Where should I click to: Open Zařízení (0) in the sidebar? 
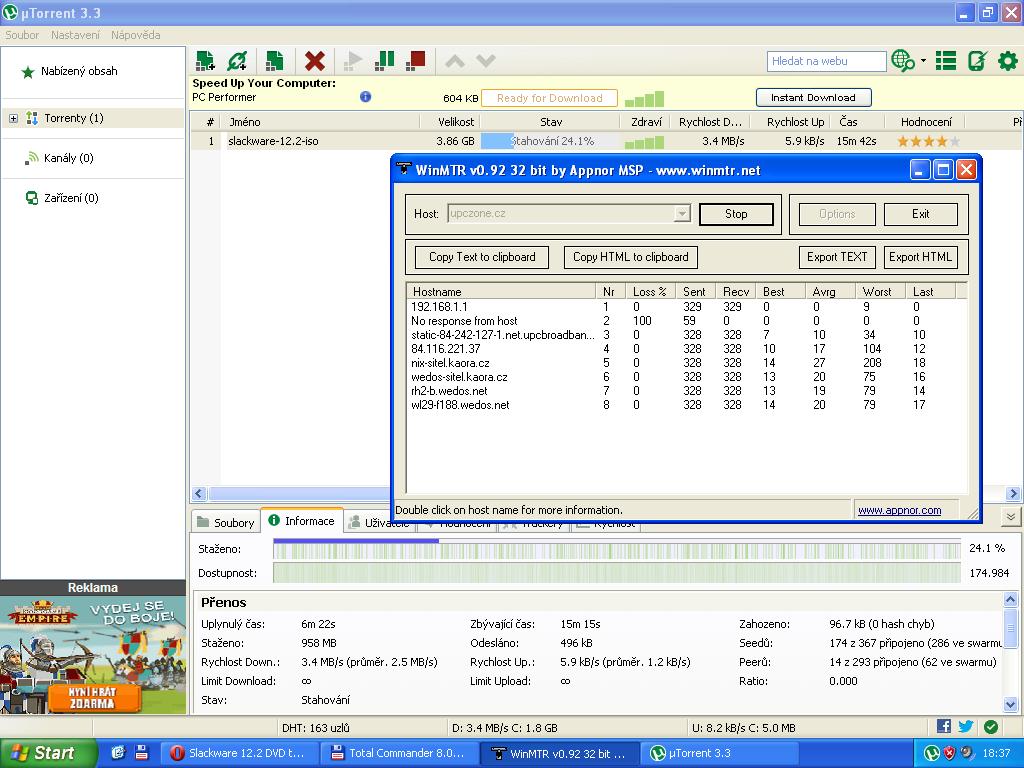pyautogui.click(x=71, y=198)
